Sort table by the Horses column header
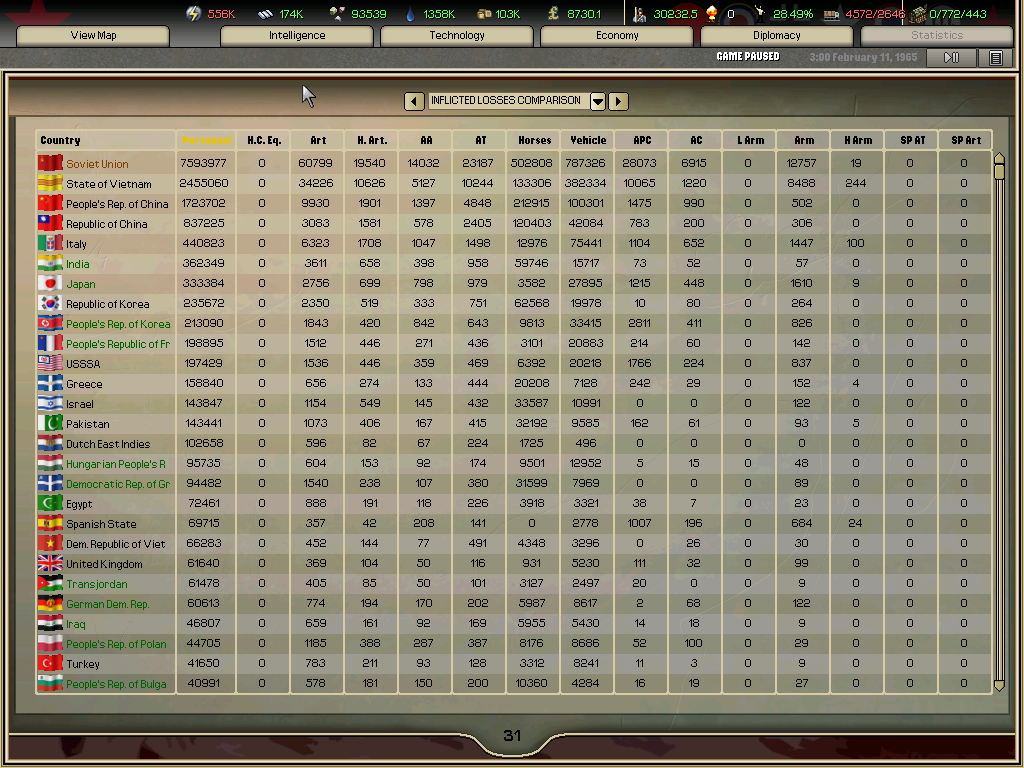Screen dimensions: 1024x768 pyautogui.click(x=534, y=140)
